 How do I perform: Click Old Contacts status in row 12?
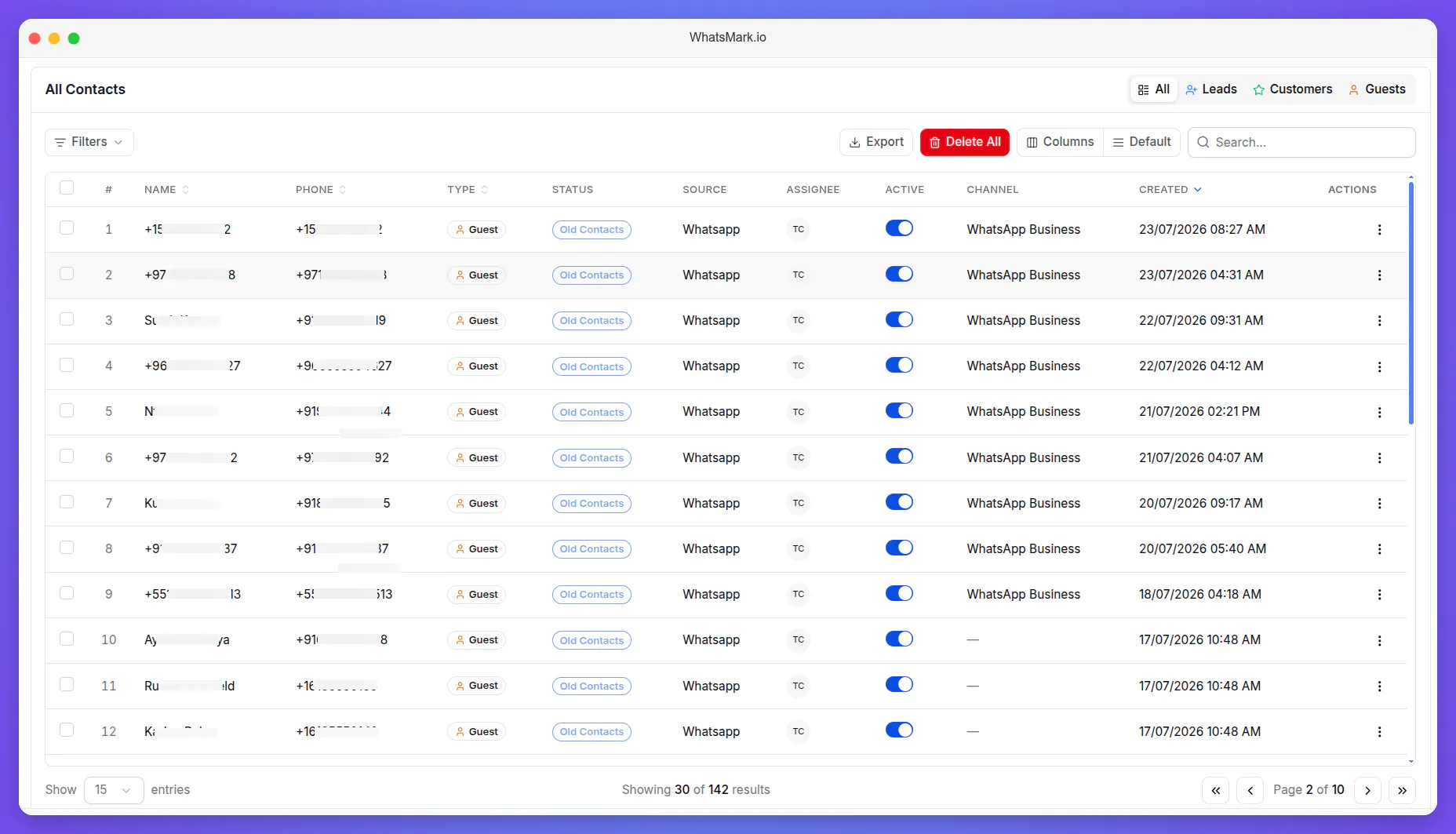click(x=591, y=732)
